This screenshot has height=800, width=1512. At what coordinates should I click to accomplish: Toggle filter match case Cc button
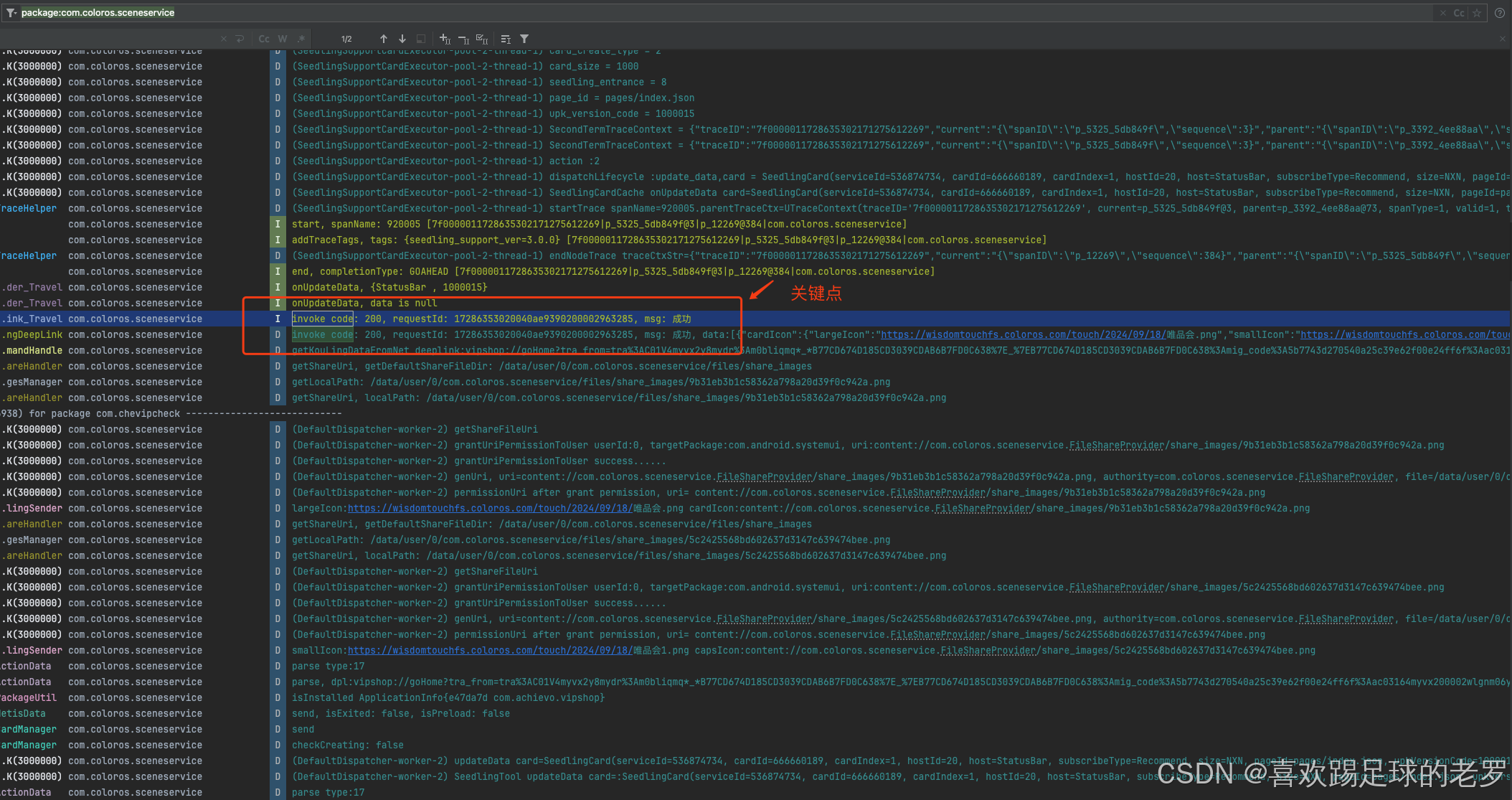pyautogui.click(x=1459, y=13)
